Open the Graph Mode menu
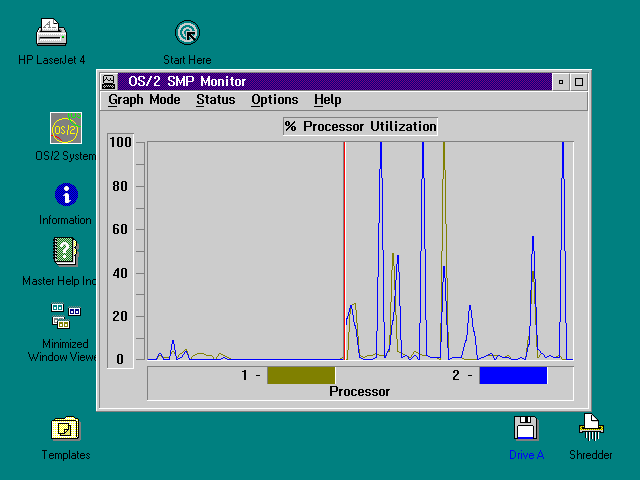The image size is (640, 480). pos(144,100)
